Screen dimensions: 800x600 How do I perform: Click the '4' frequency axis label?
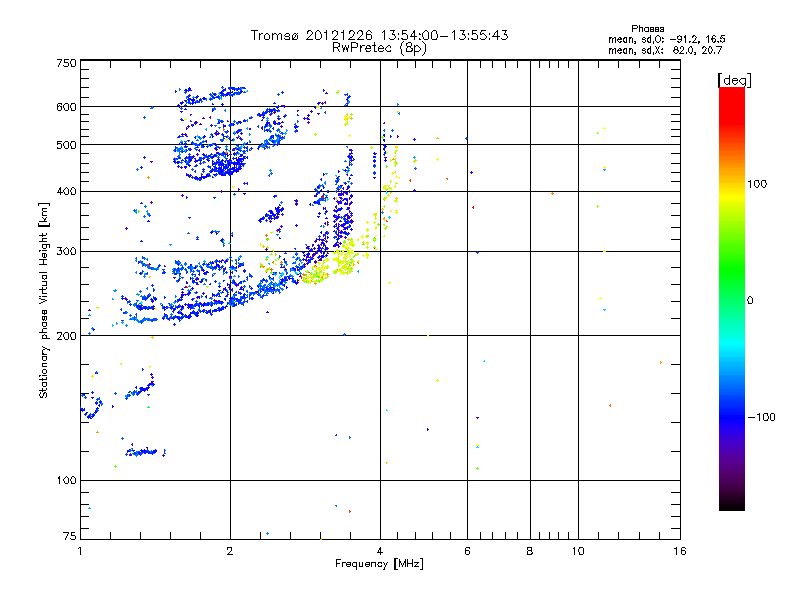(380, 551)
